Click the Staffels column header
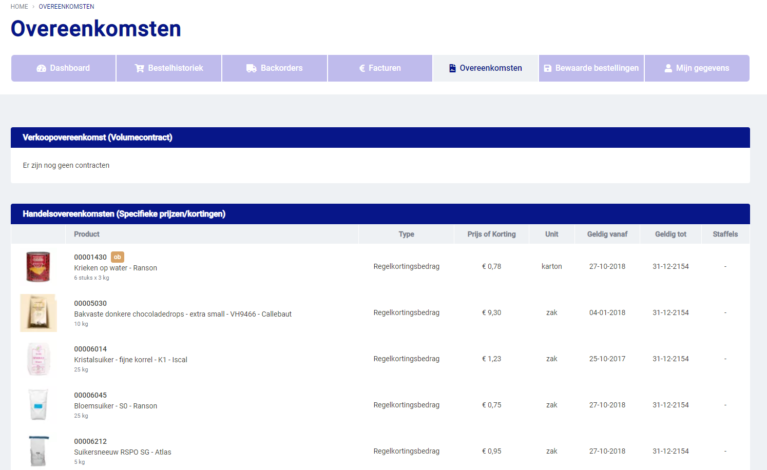This screenshot has height=470, width=767. pos(725,234)
